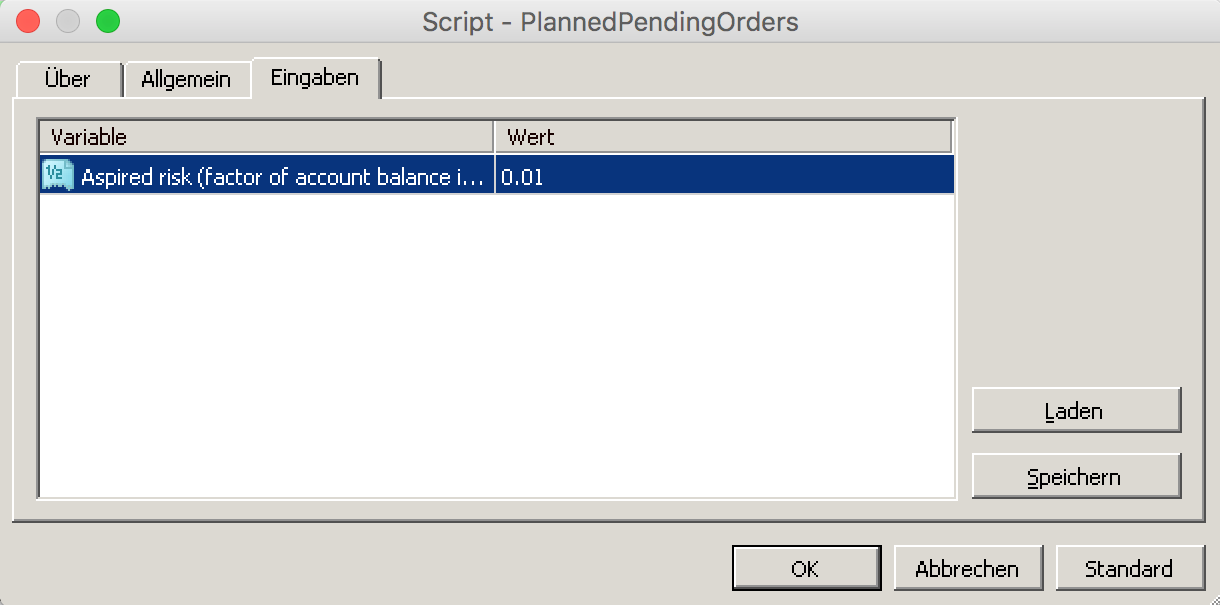Dismiss the dialog via Abbrechen
This screenshot has height=605, width=1220.
(x=968, y=567)
